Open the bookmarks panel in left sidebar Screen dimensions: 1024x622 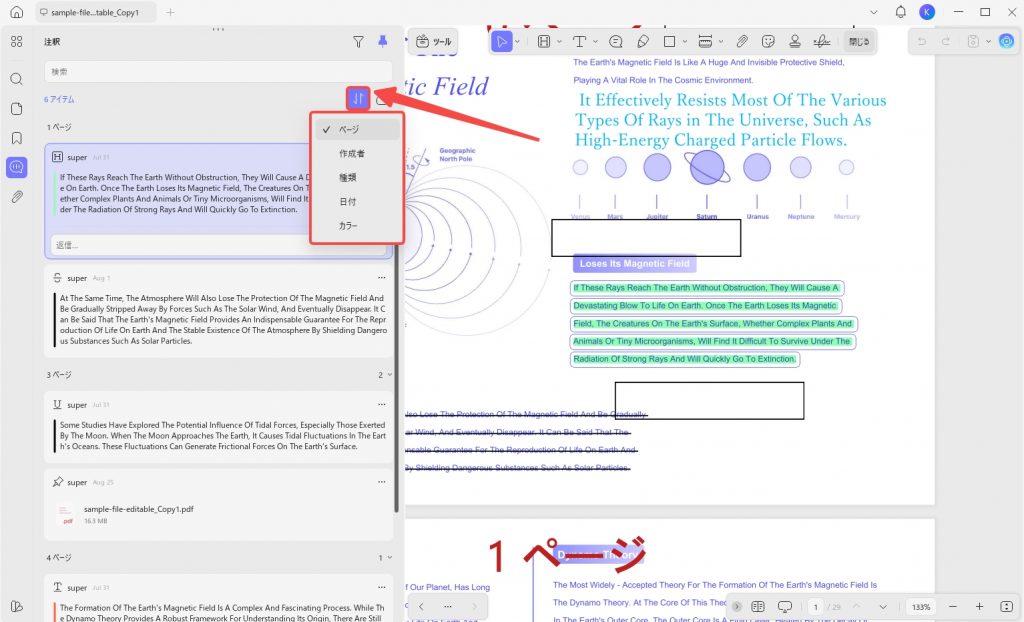pos(17,138)
